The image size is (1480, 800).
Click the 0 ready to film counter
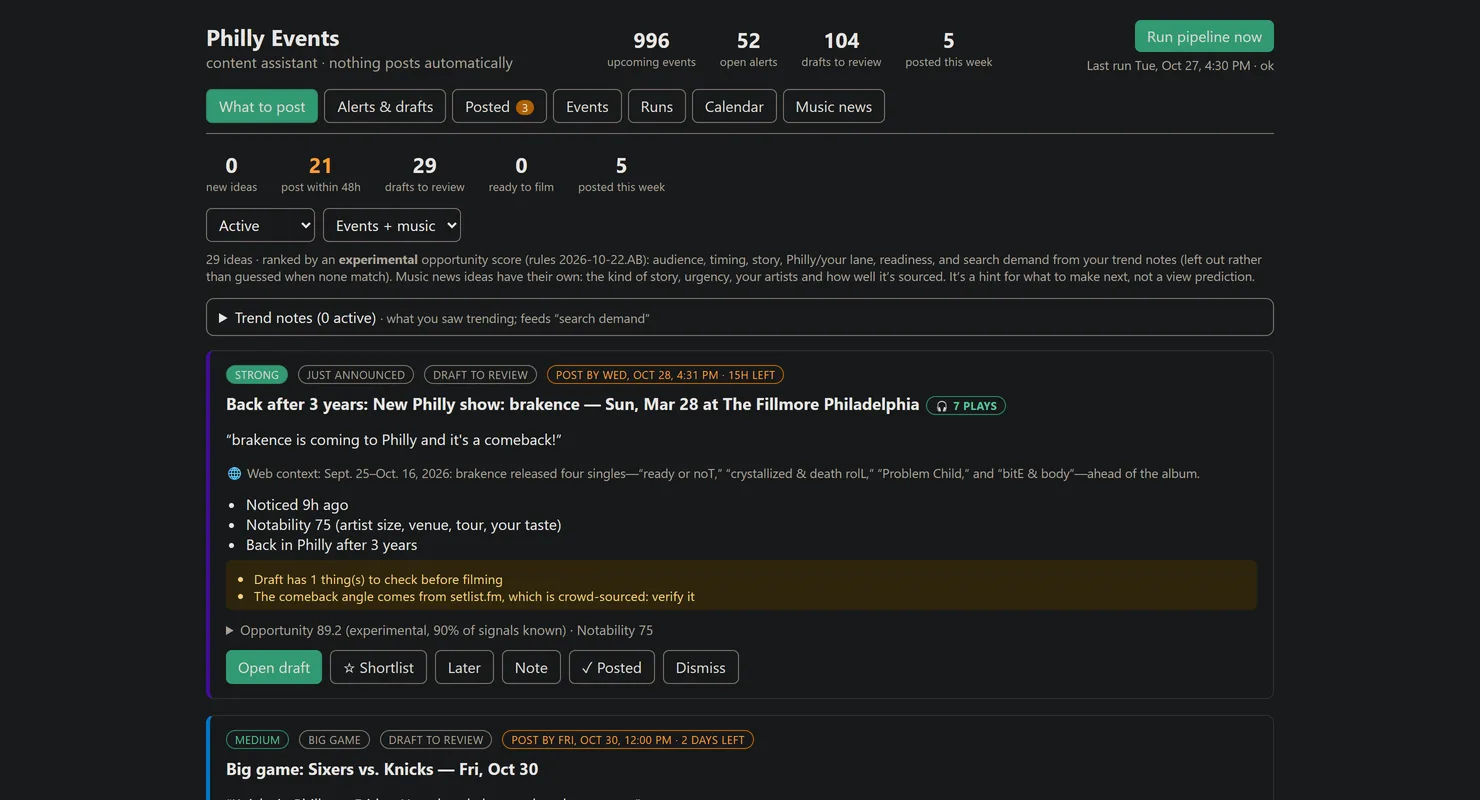(521, 174)
